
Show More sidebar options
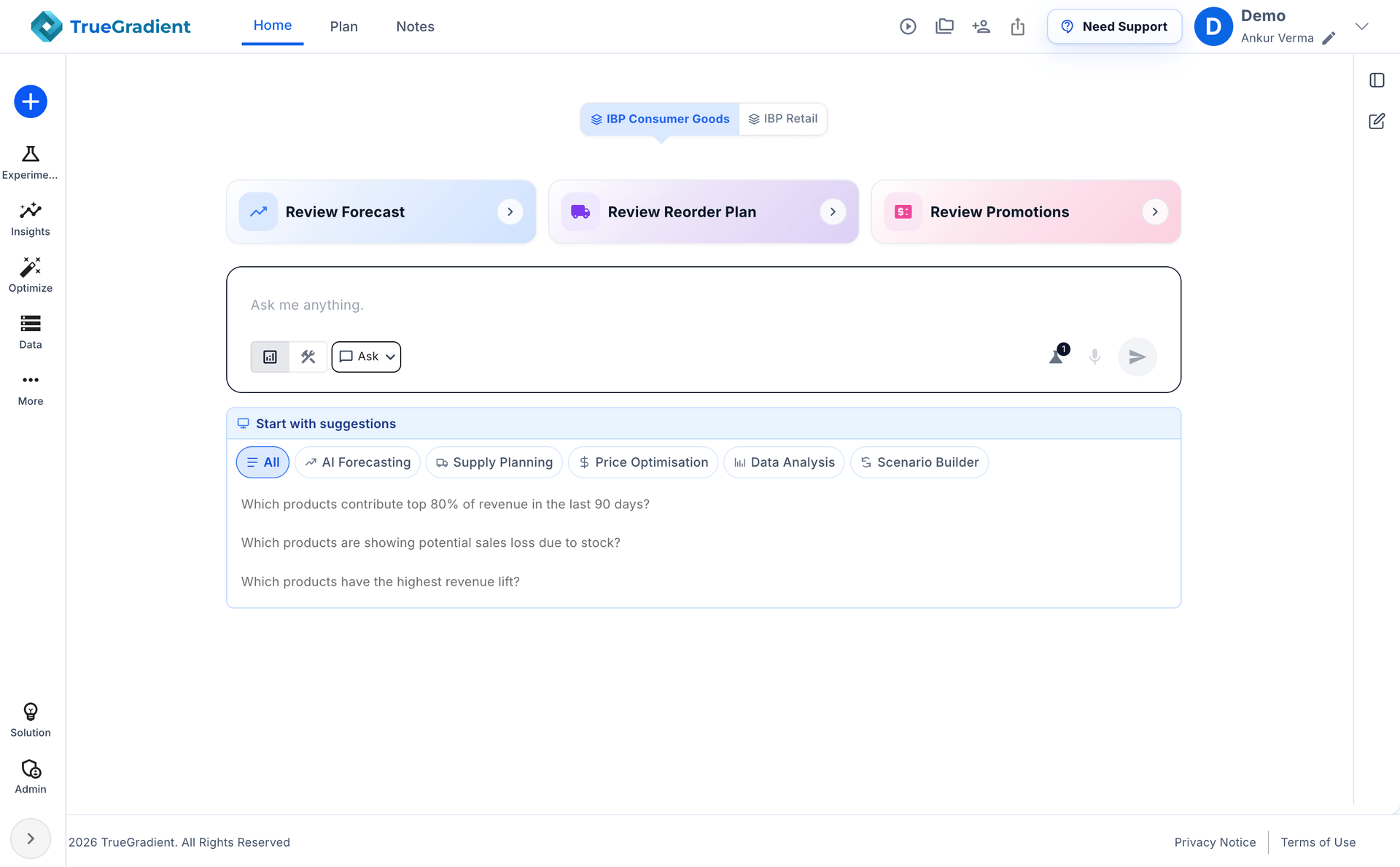coord(30,389)
